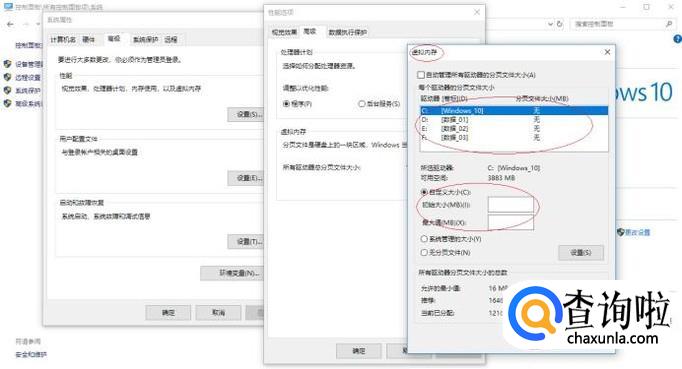Click the search magnifier icon in Control Panel

[669, 24]
